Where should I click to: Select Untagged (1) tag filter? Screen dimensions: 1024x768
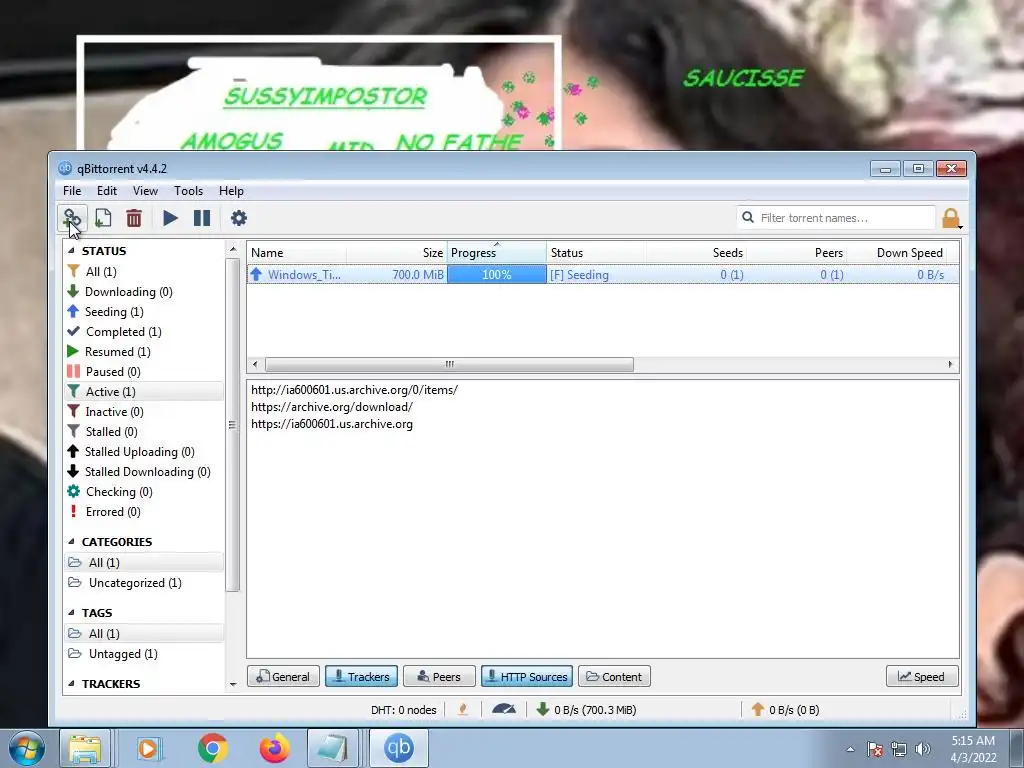click(x=144, y=654)
